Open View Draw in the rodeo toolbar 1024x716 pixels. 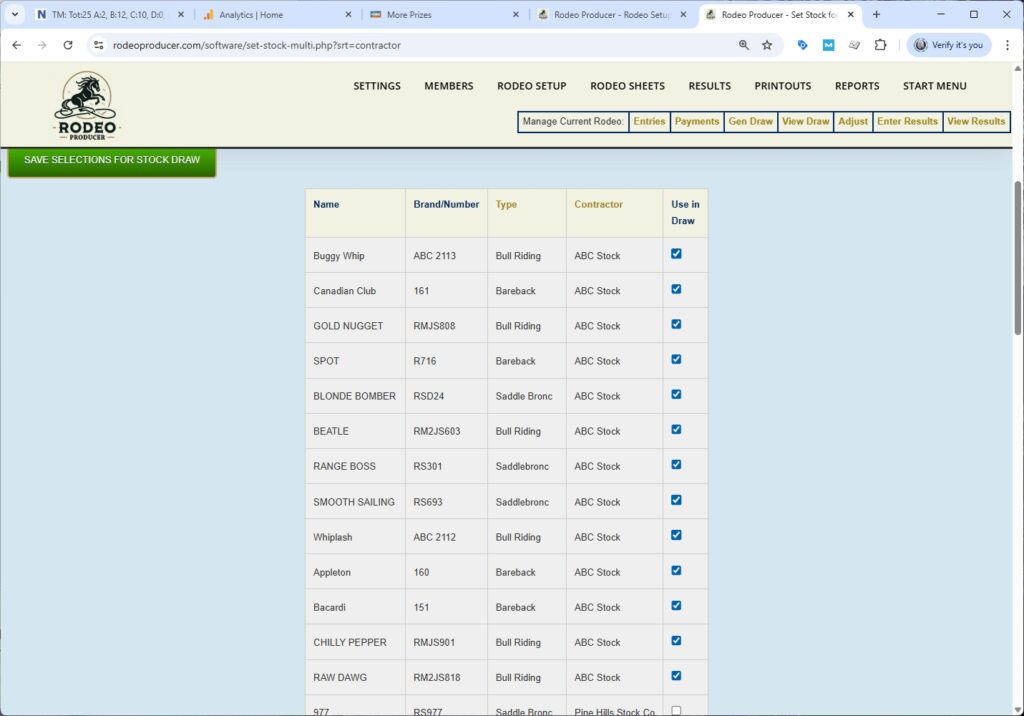tap(805, 121)
